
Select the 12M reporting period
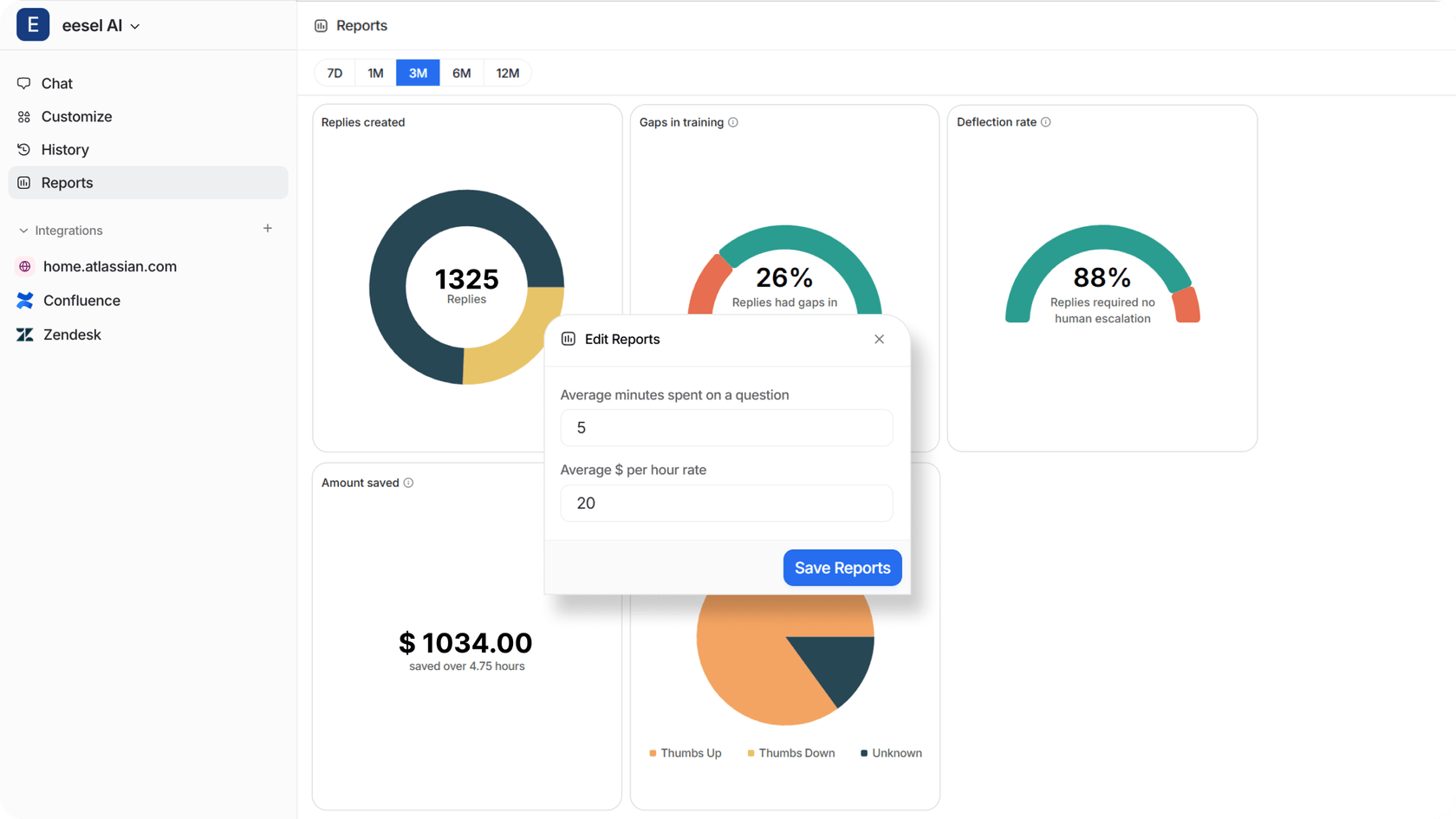(x=507, y=73)
